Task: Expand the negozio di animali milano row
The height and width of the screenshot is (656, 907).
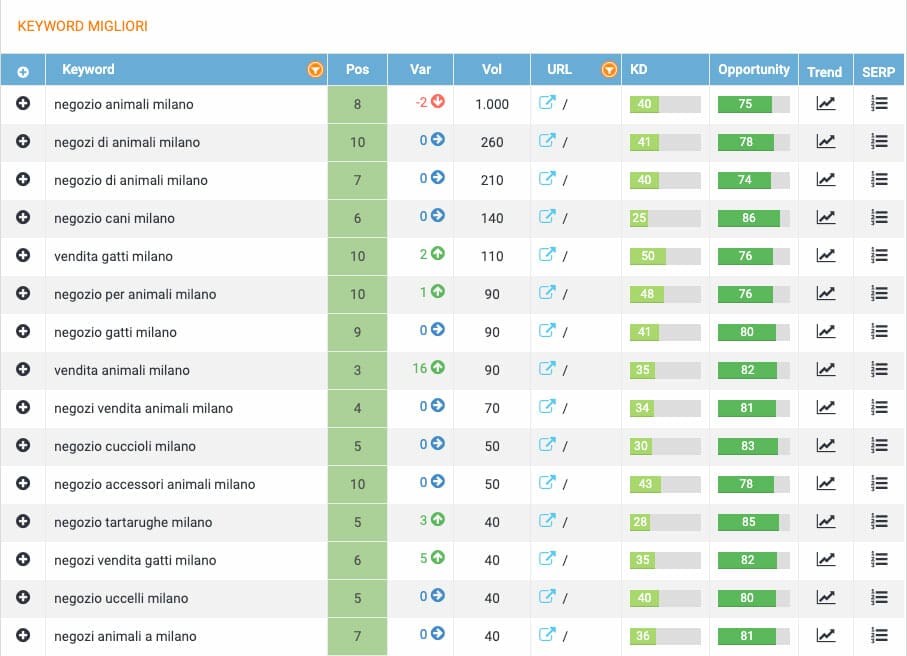Action: point(23,179)
